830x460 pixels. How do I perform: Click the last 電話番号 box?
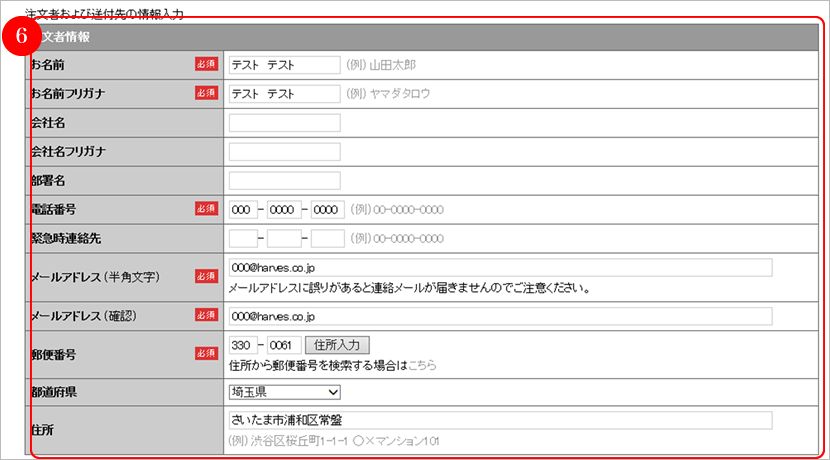[327, 210]
